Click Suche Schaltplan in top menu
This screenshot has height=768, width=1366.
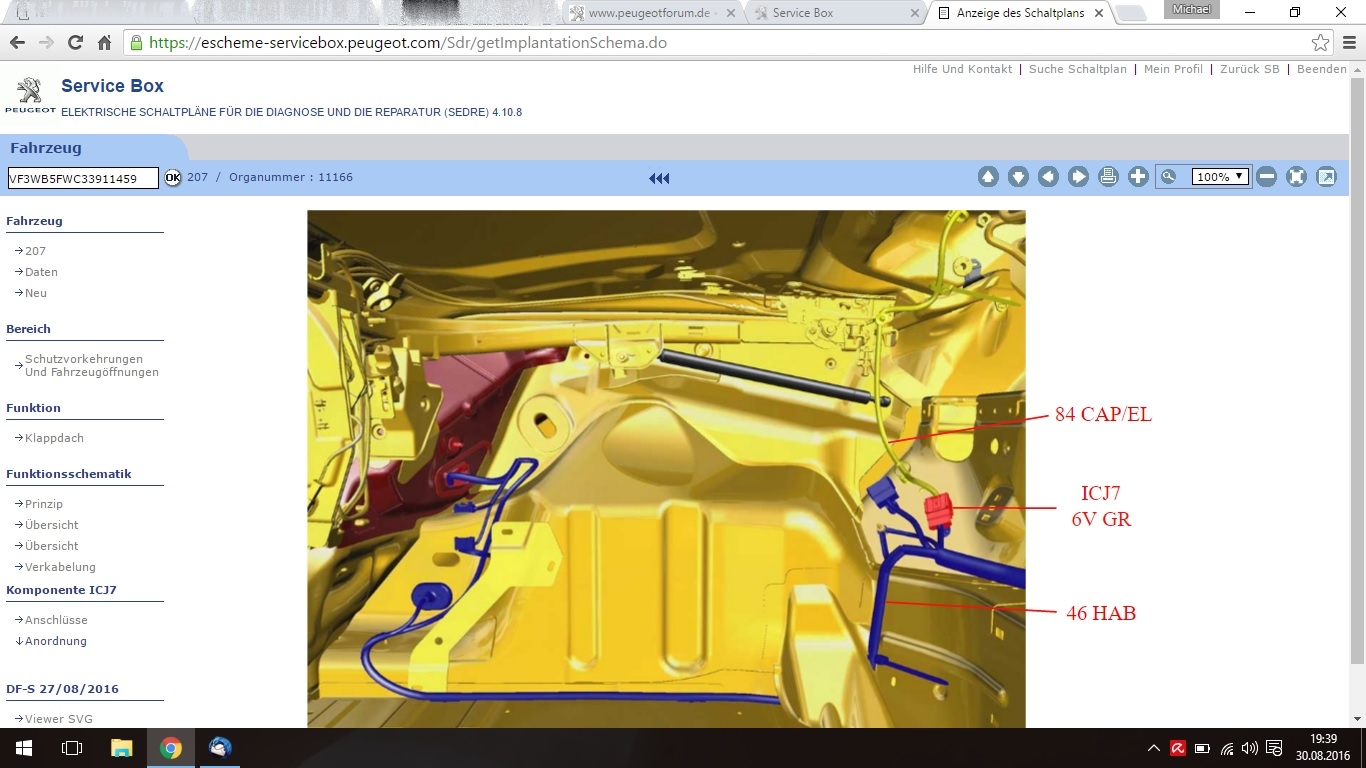click(x=1077, y=69)
